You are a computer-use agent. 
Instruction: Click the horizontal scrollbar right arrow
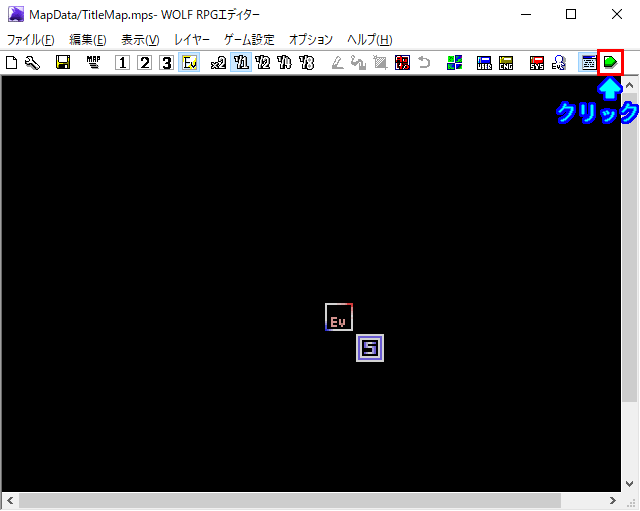(613, 500)
